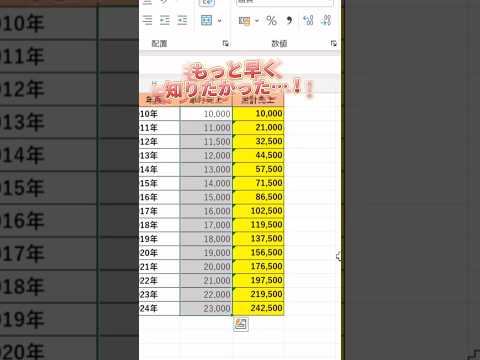Select the gray cell with 20,000
This screenshot has width=480, height=360.
click(206, 266)
